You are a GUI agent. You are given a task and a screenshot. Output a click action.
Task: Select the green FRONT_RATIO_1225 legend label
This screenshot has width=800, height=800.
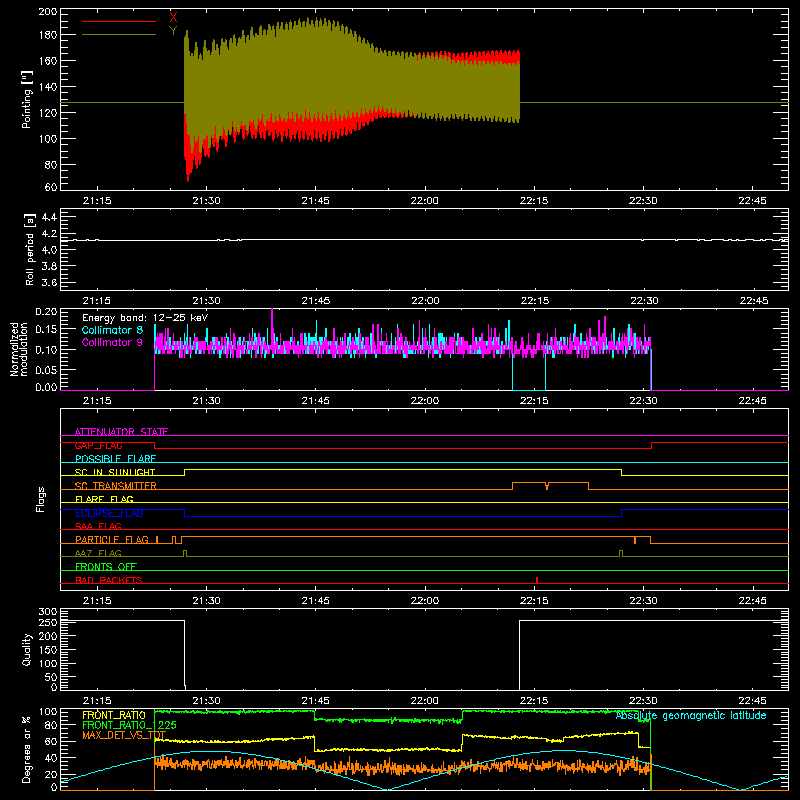tap(129, 725)
